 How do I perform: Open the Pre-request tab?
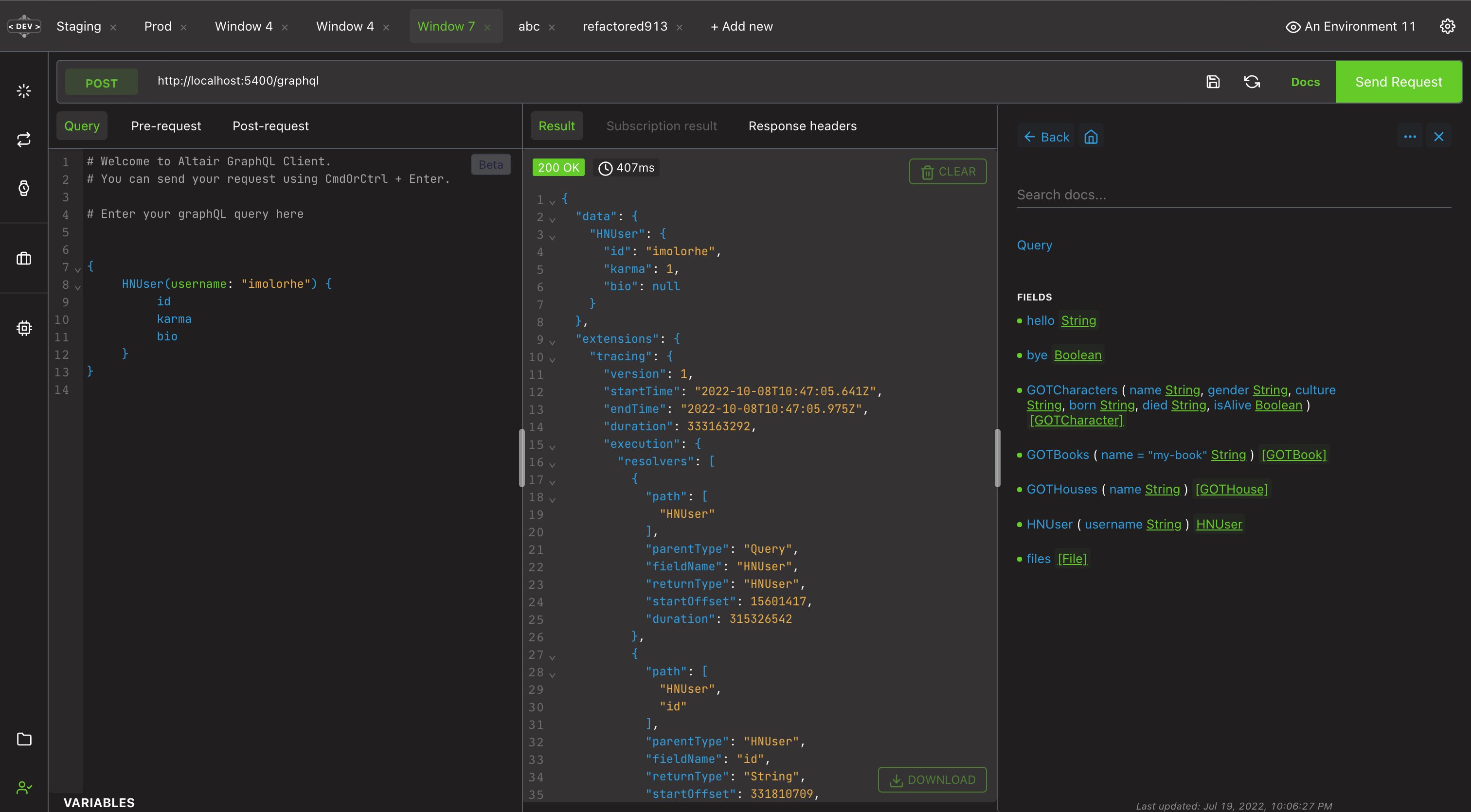point(165,126)
